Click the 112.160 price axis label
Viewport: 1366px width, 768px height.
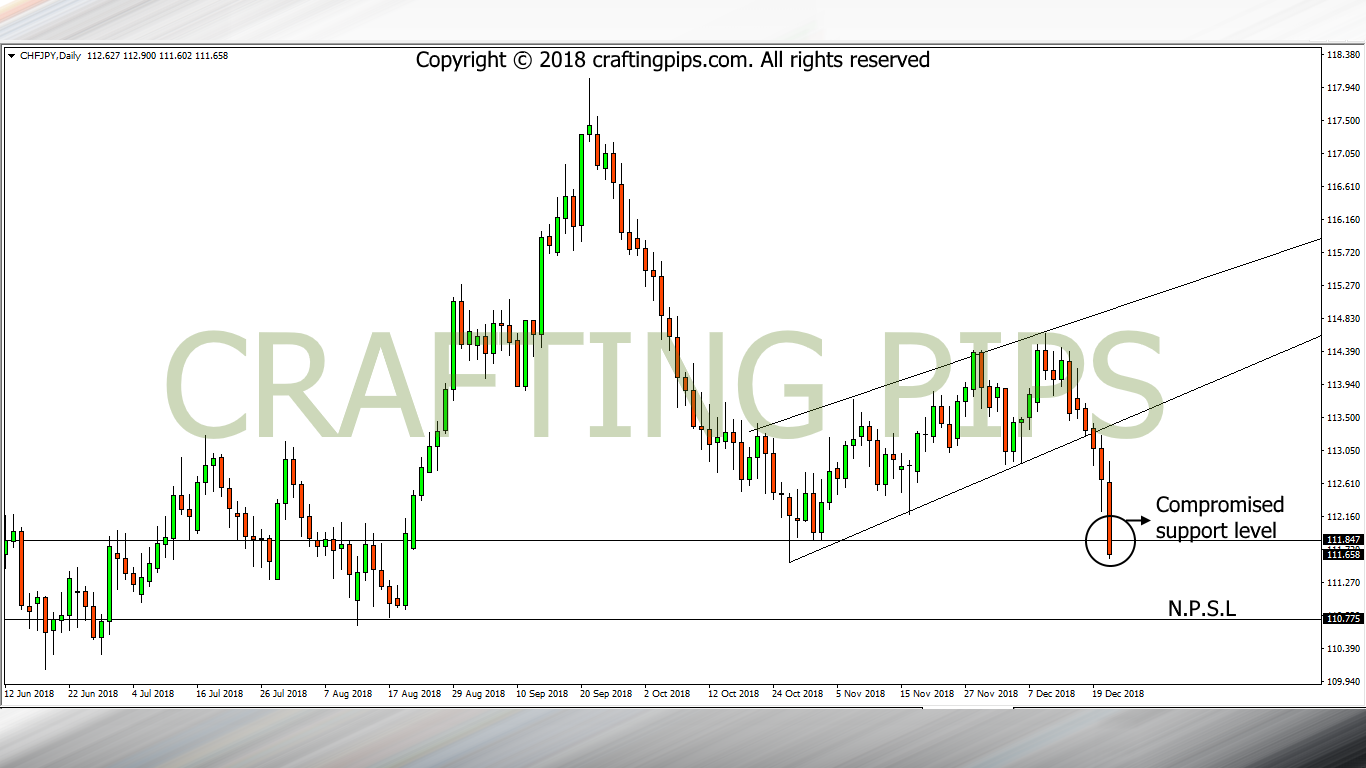click(x=1342, y=517)
